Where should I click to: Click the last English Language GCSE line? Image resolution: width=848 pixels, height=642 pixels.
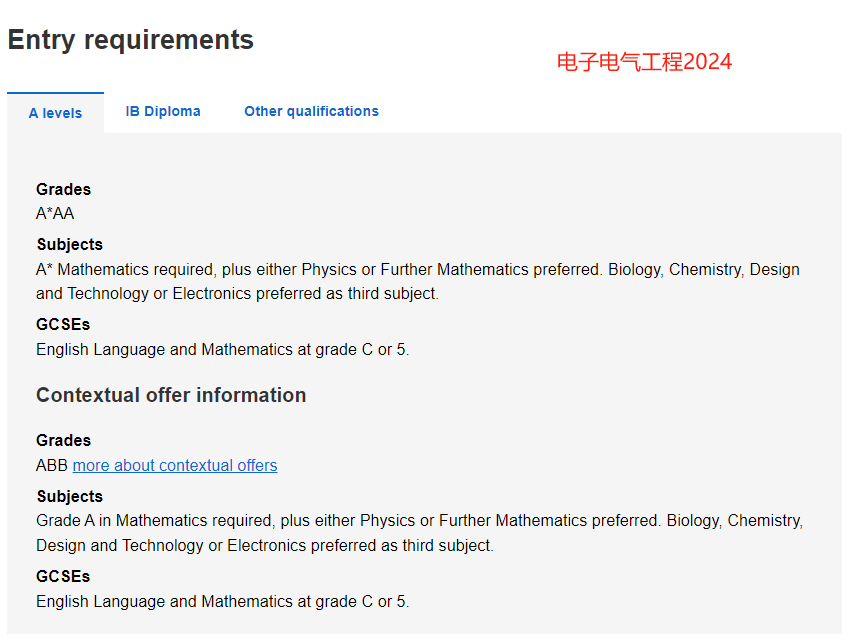tap(222, 601)
